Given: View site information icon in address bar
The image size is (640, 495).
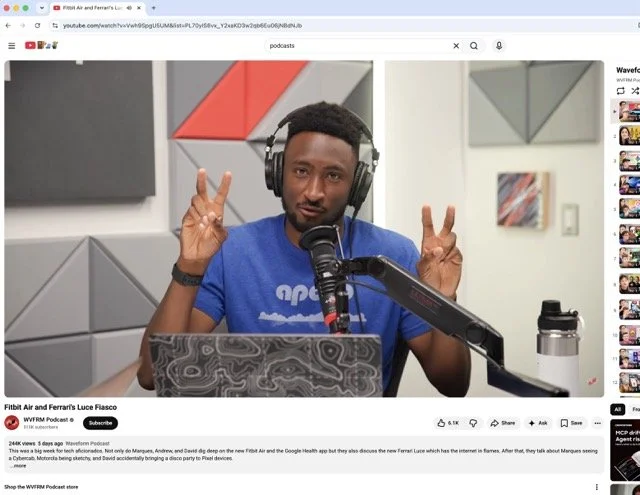Looking at the screenshot, I should 55,25.
